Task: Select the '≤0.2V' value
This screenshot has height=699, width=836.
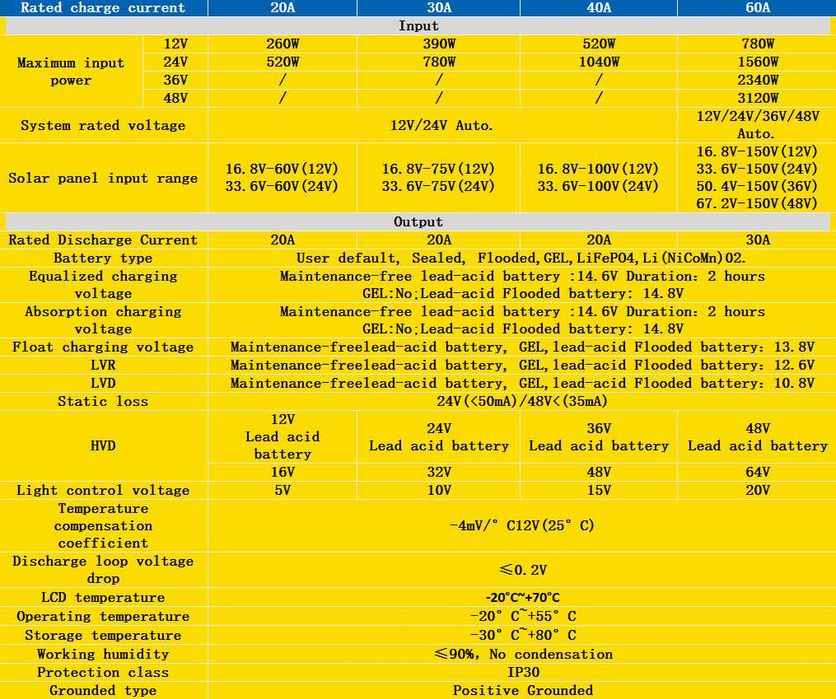Action: 523,570
